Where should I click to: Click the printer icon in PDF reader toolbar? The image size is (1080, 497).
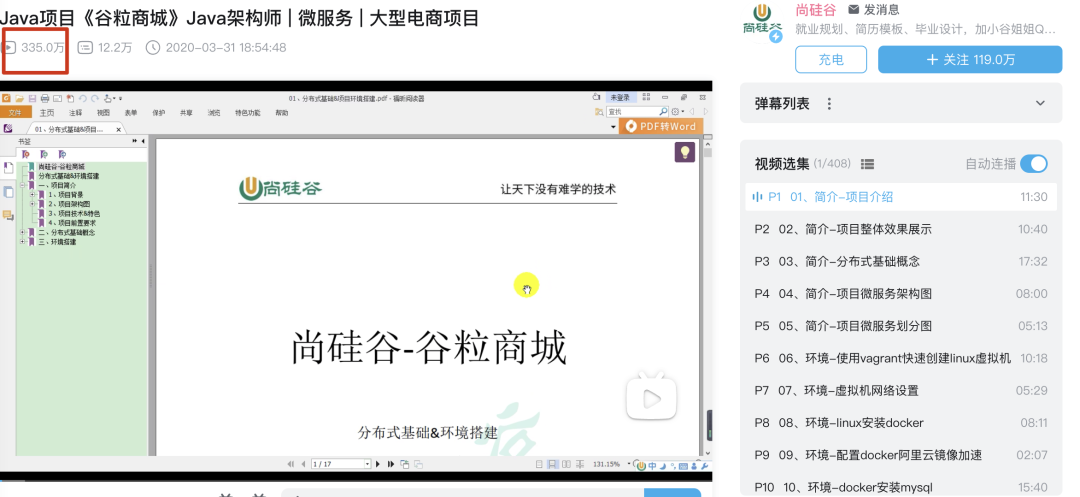click(45, 98)
